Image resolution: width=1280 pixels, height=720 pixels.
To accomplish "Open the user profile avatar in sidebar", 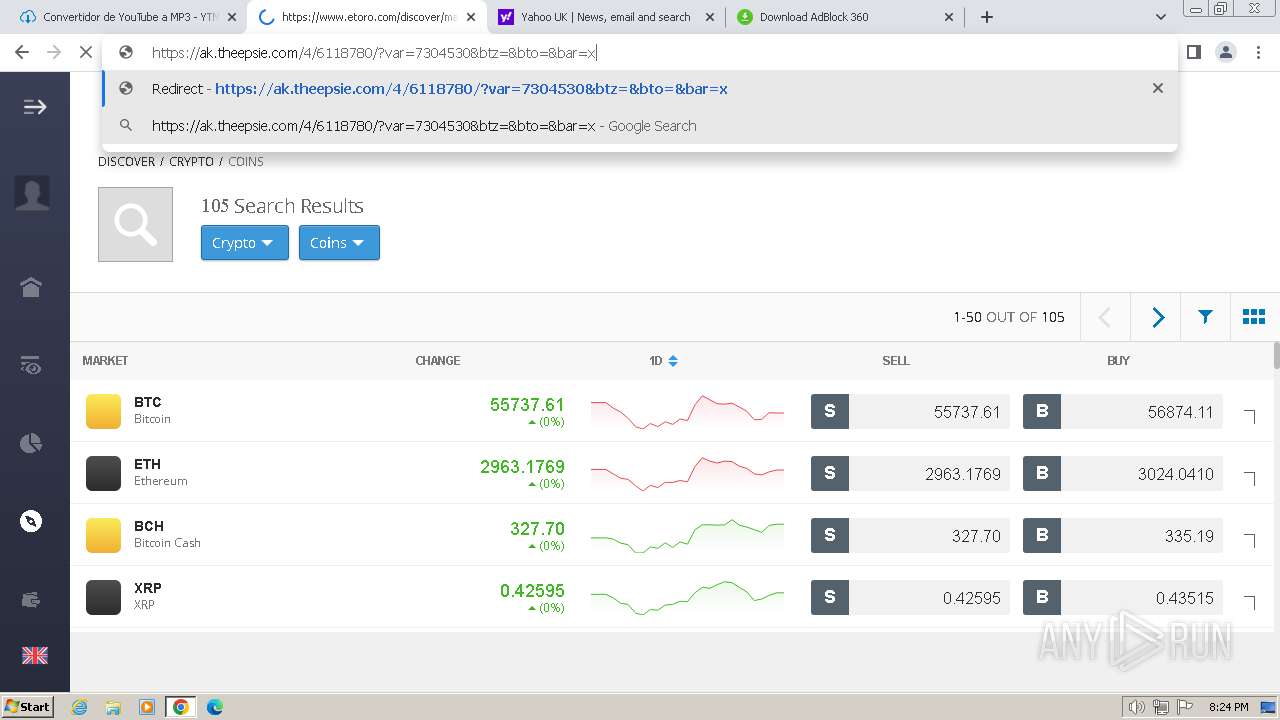I will (32, 192).
